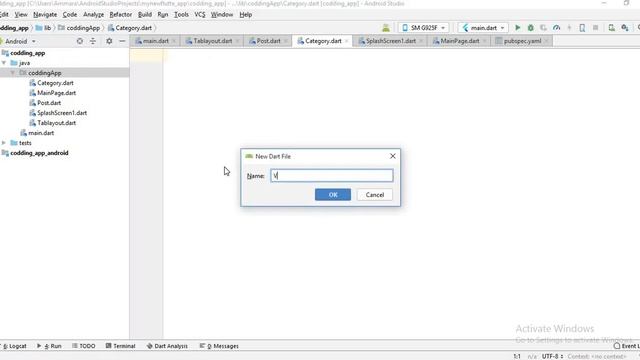This screenshot has height=360, width=640.
Task: Open the Refactor menu
Action: (120, 15)
